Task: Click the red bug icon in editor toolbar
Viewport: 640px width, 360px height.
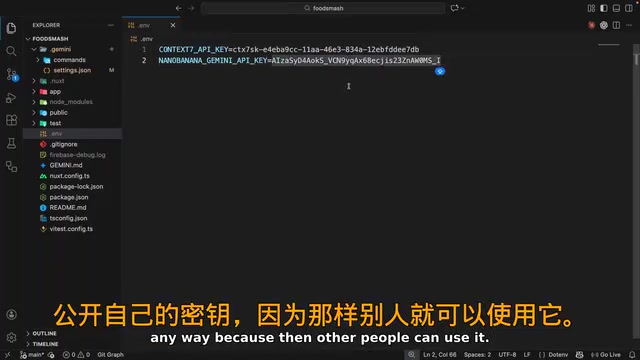Action: [x=591, y=25]
